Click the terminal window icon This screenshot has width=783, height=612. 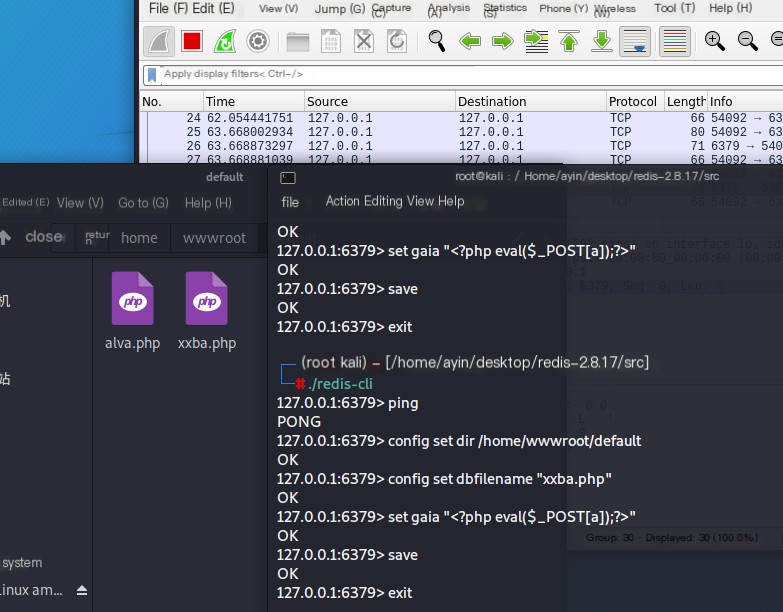(x=288, y=178)
